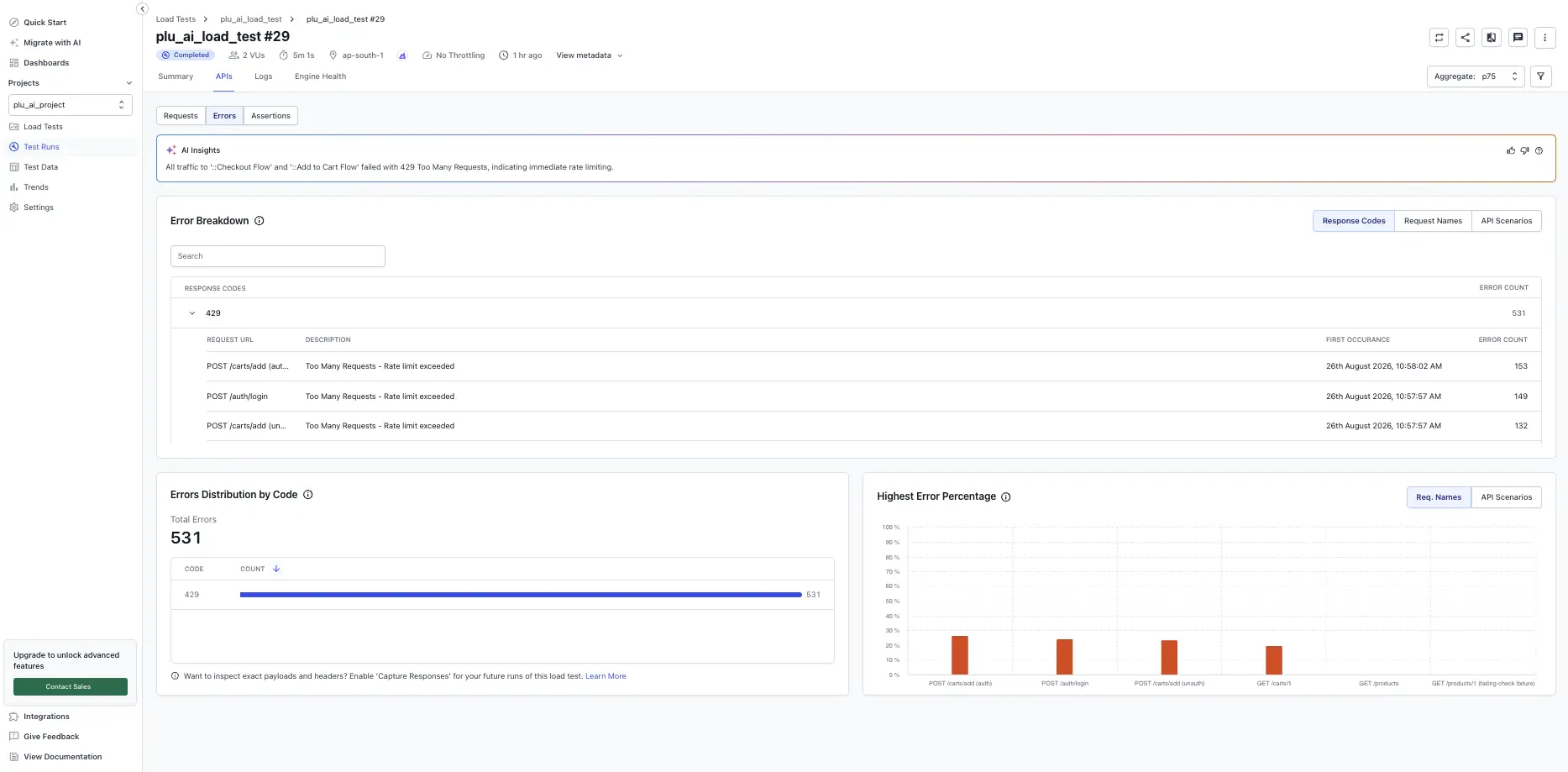Screen dimensions: 1568x772
Task: Switch to the APIs tab
Action: tap(223, 76)
